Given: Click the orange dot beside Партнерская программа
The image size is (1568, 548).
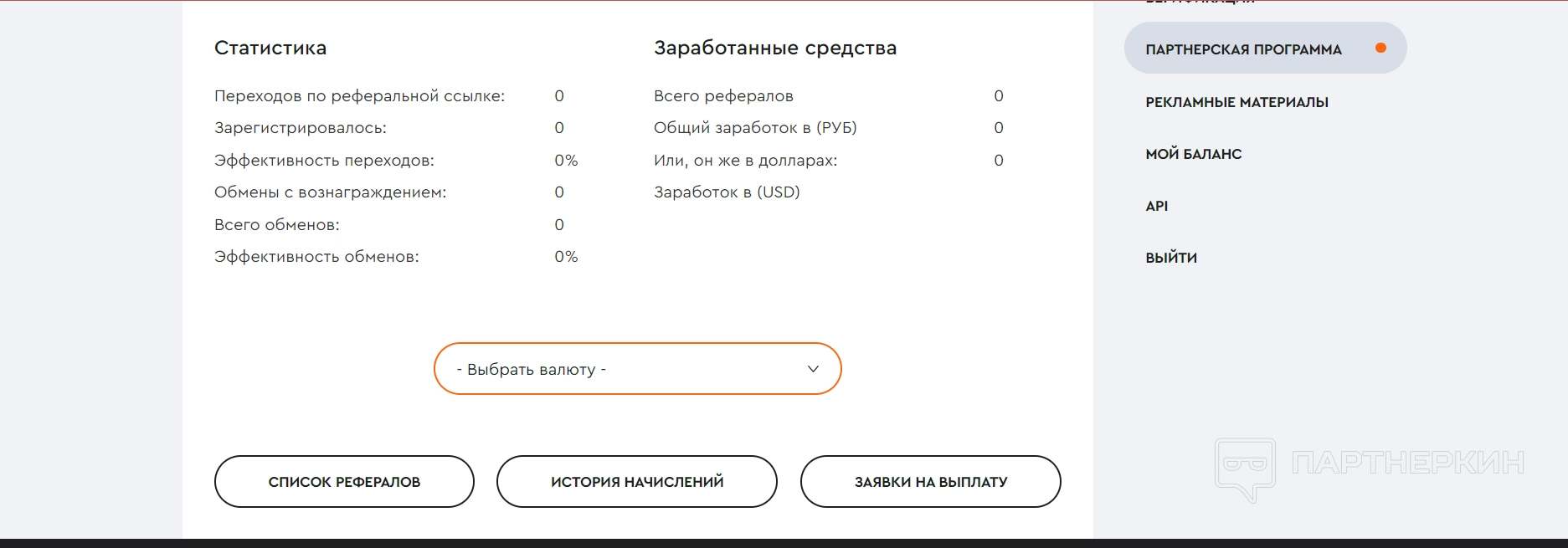Looking at the screenshot, I should coord(1380,49).
